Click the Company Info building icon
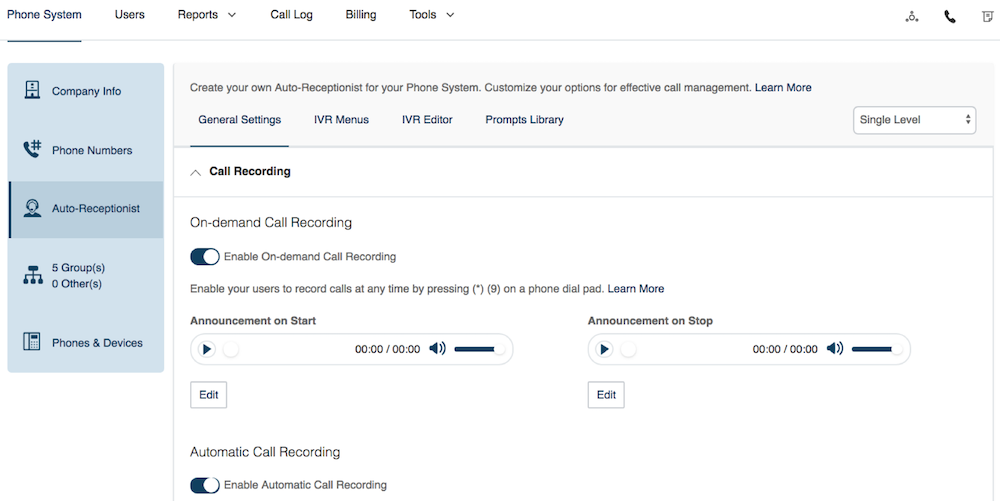Image resolution: width=1000 pixels, height=501 pixels. pyautogui.click(x=32, y=91)
